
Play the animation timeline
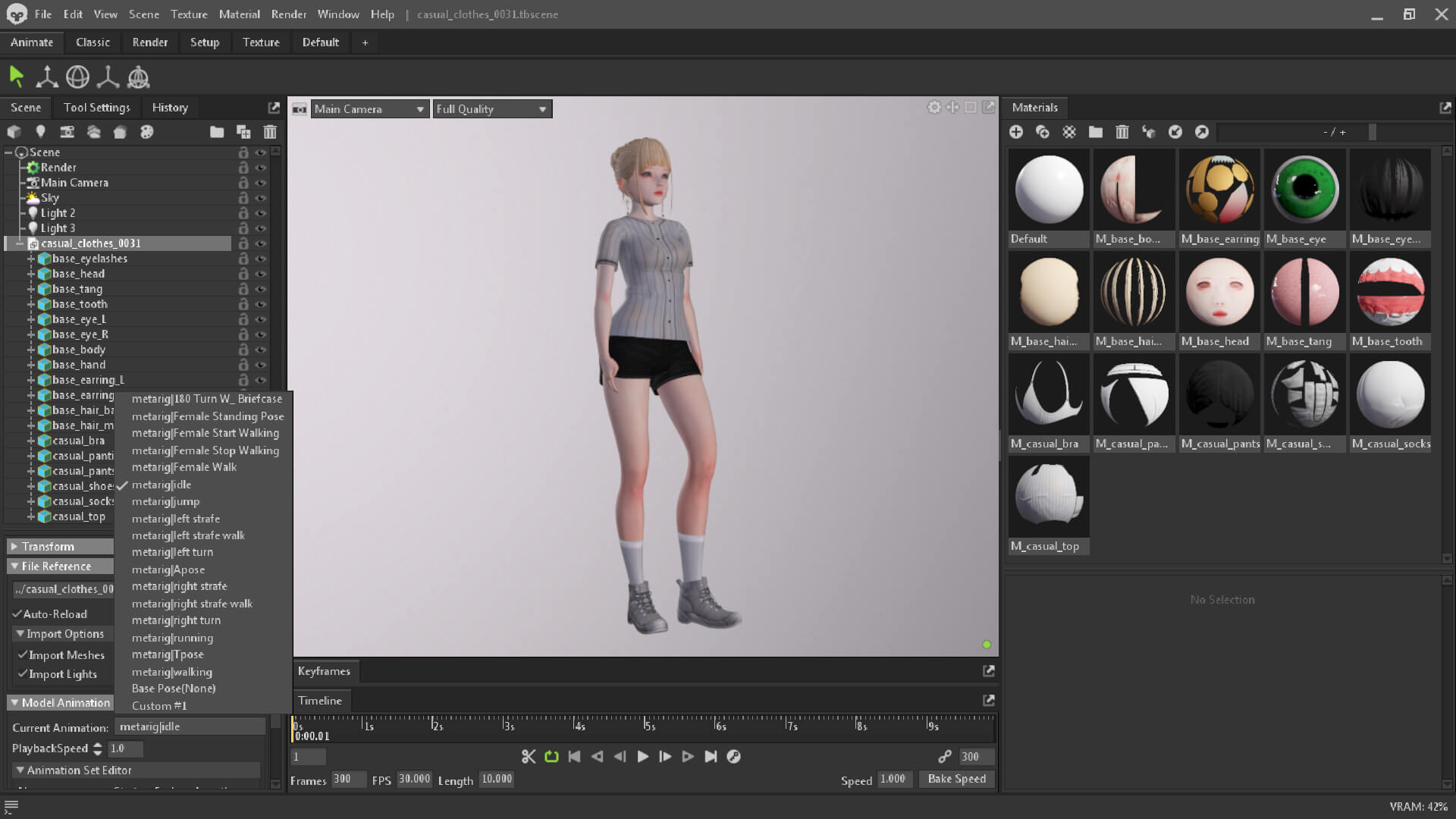point(642,756)
